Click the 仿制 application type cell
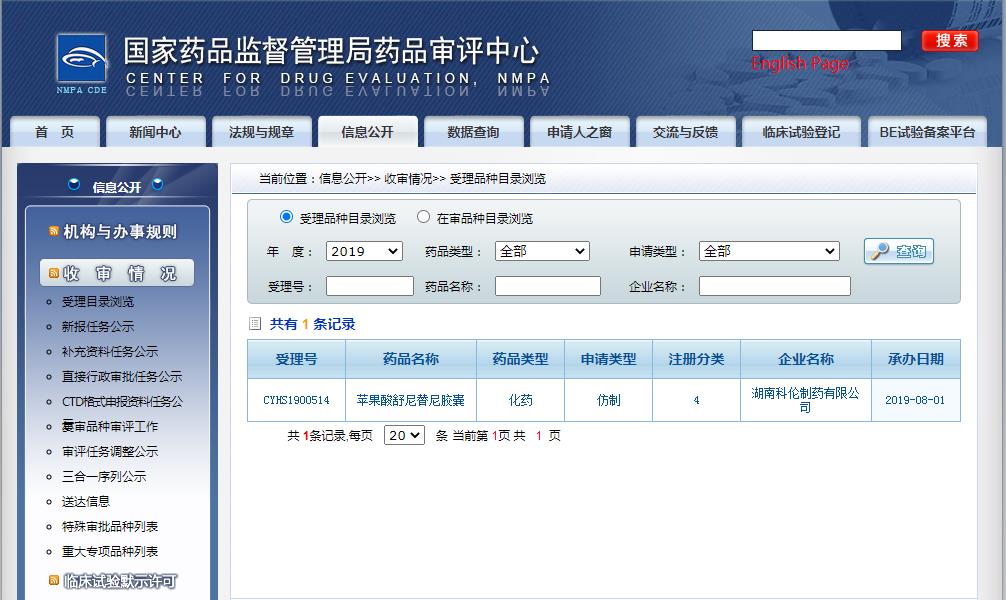The width and height of the screenshot is (1006, 600). tap(608, 400)
